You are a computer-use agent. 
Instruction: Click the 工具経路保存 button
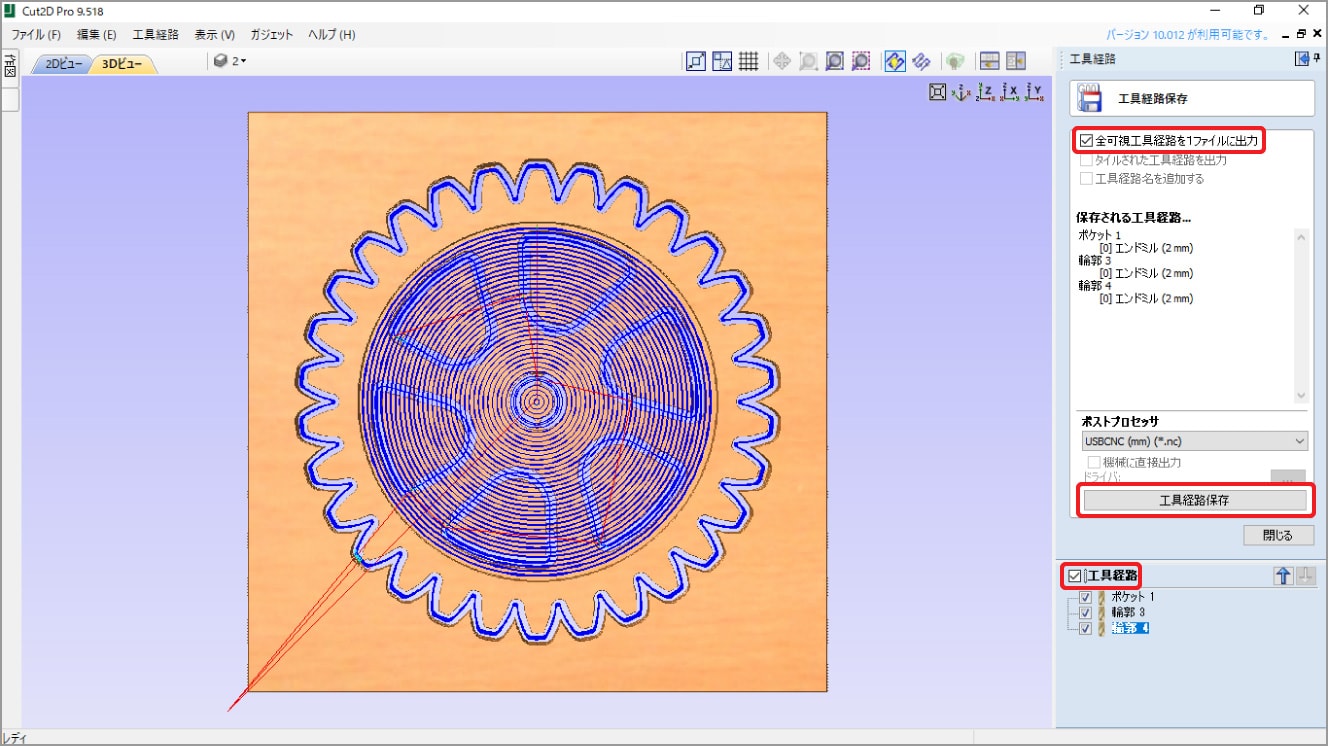click(1194, 500)
